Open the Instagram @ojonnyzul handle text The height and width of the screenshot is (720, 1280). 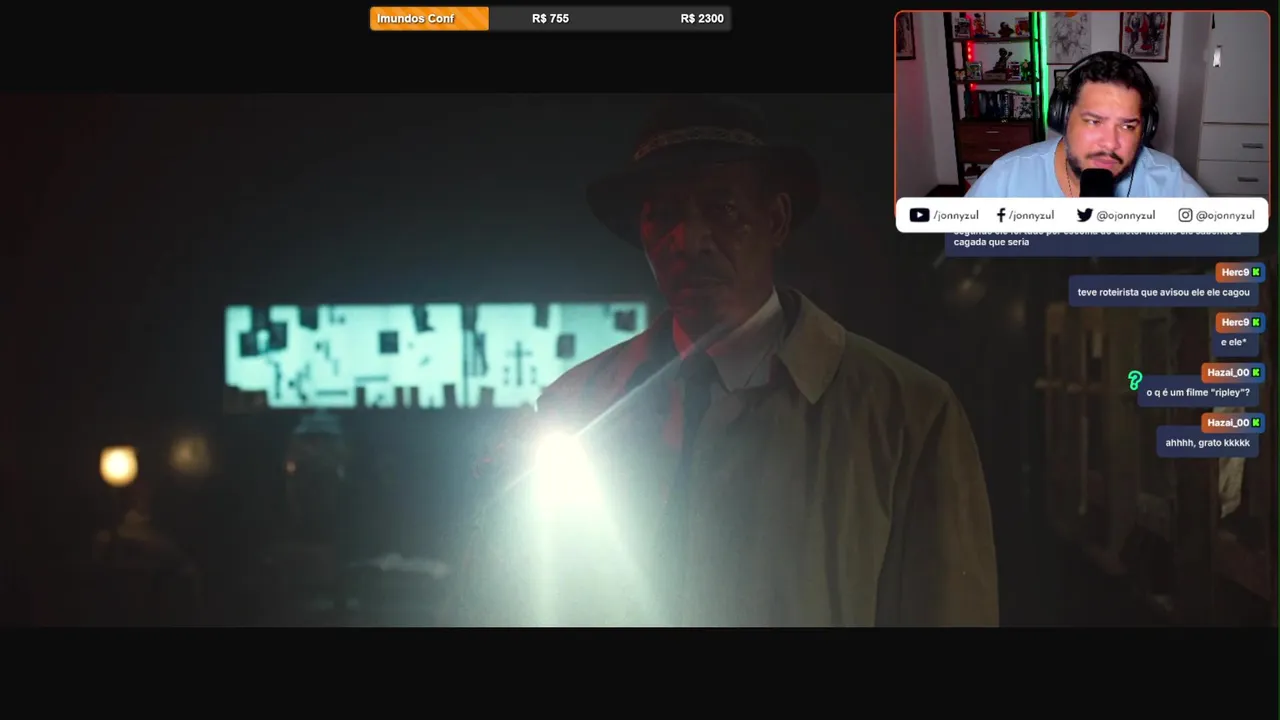(1225, 215)
